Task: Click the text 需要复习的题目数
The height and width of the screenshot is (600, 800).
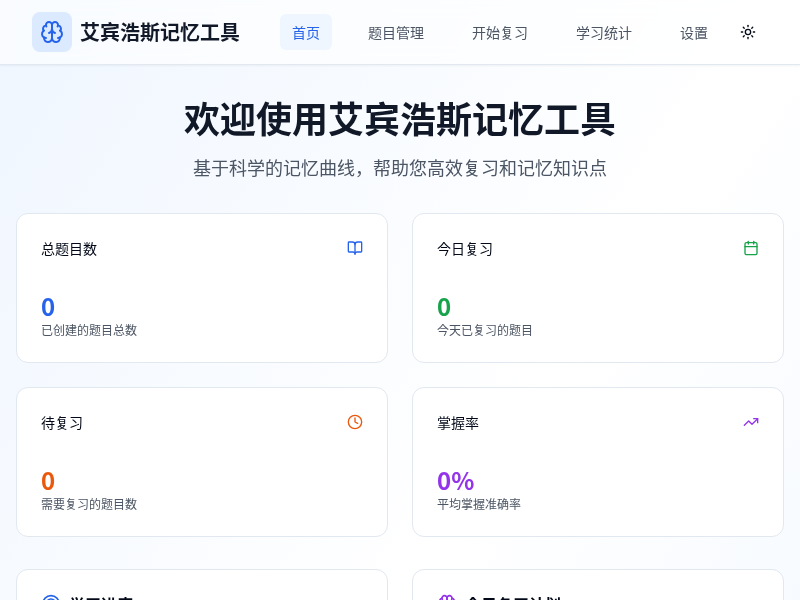Action: coord(89,504)
